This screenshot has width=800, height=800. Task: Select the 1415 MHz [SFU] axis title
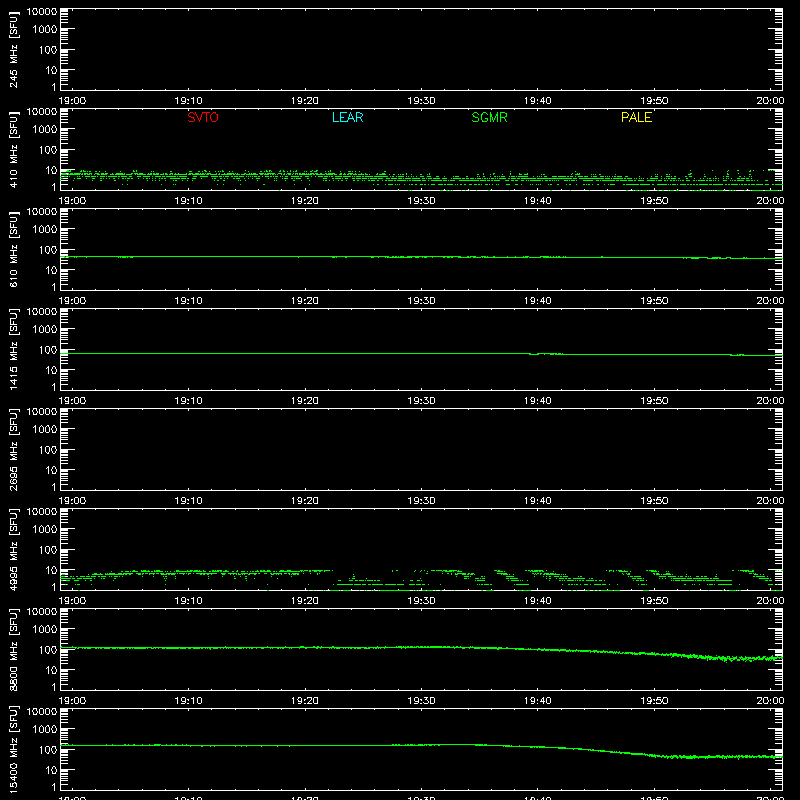13,350
